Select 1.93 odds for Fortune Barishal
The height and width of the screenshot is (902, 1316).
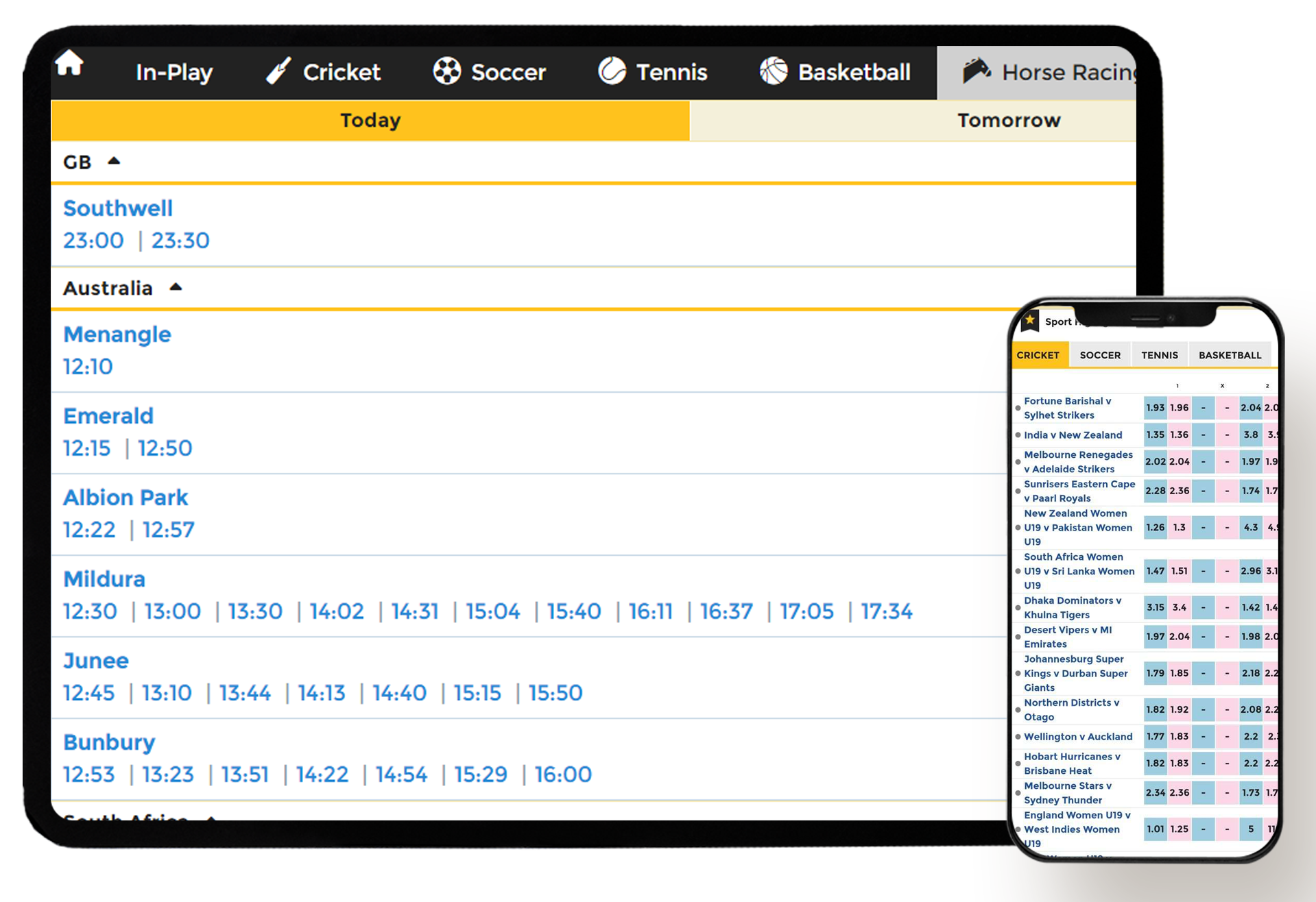(x=1155, y=408)
